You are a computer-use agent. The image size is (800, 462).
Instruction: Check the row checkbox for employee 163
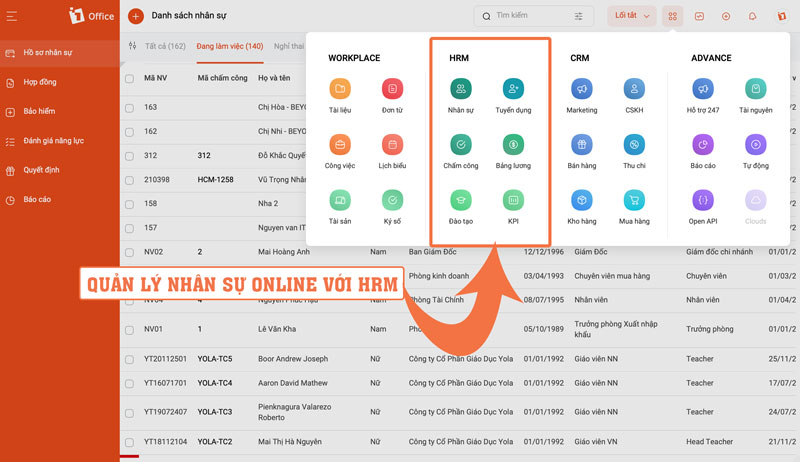point(130,108)
